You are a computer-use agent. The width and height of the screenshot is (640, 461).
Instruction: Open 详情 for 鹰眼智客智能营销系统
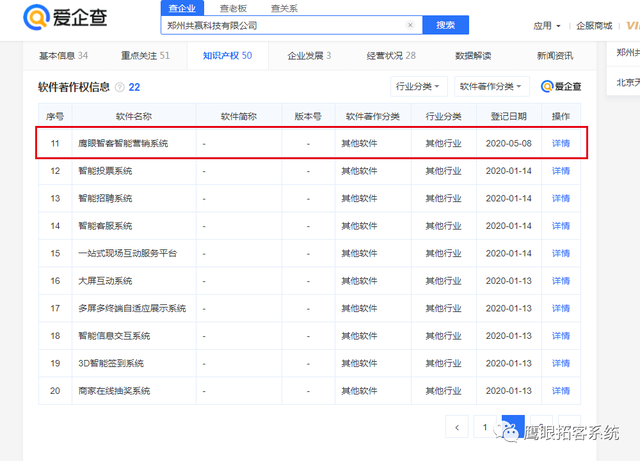561,143
